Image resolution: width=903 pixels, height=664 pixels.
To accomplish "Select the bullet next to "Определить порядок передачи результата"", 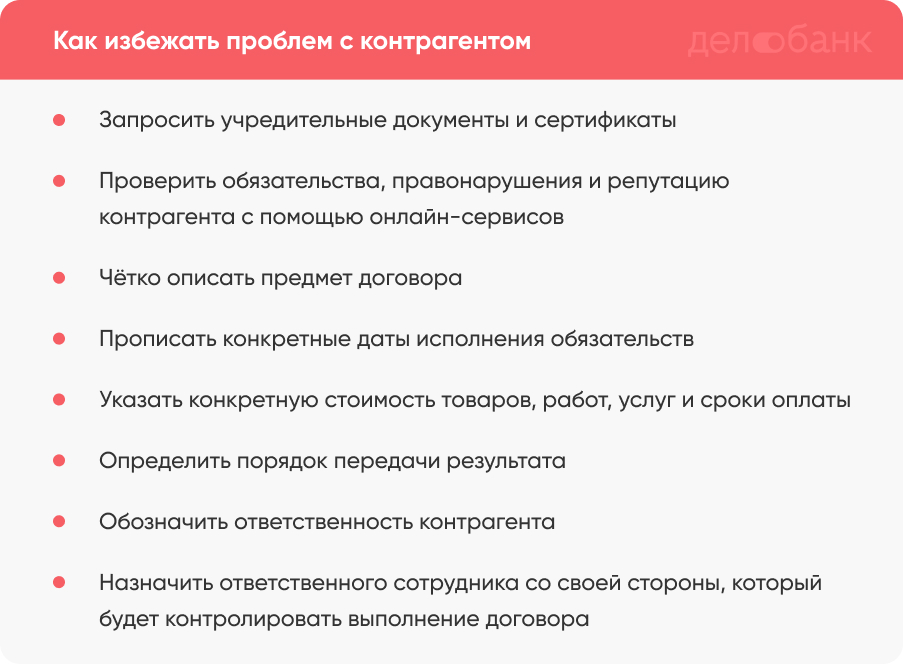I will pos(59,460).
